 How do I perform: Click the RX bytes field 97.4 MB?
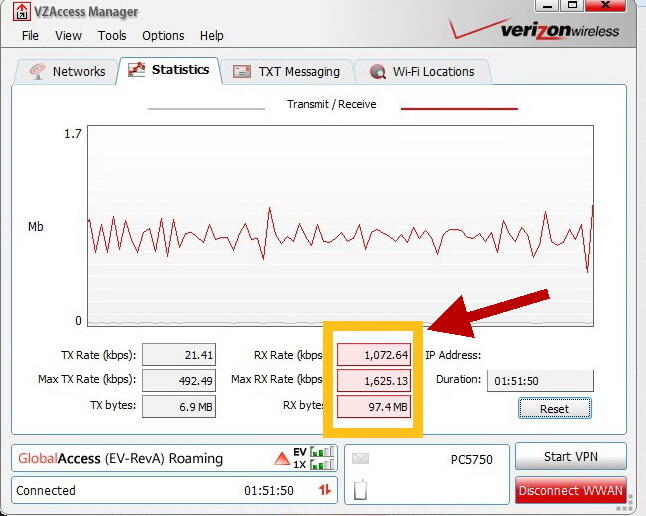pyautogui.click(x=374, y=407)
